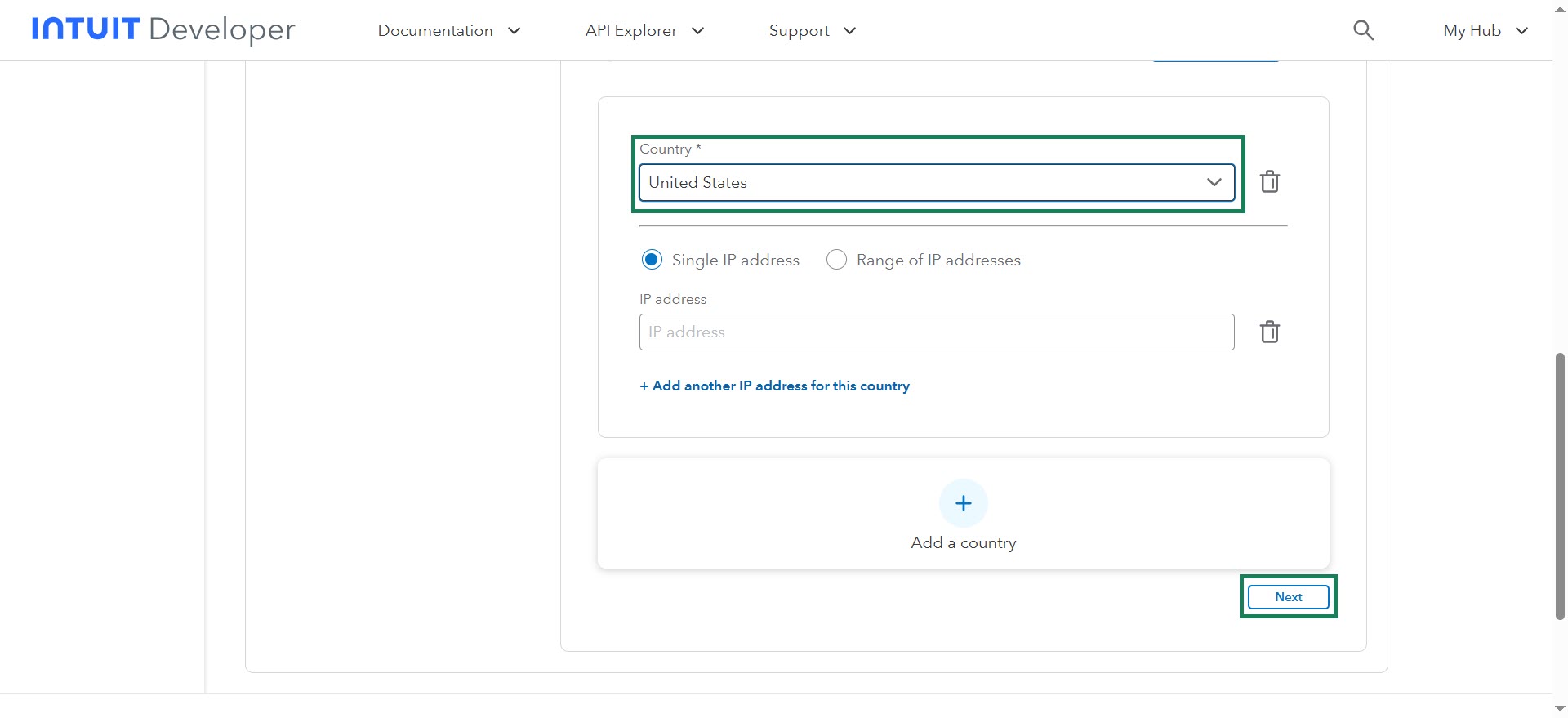This screenshot has width=1568, height=718.
Task: Click trash icon beside IP address field
Action: coord(1269,332)
